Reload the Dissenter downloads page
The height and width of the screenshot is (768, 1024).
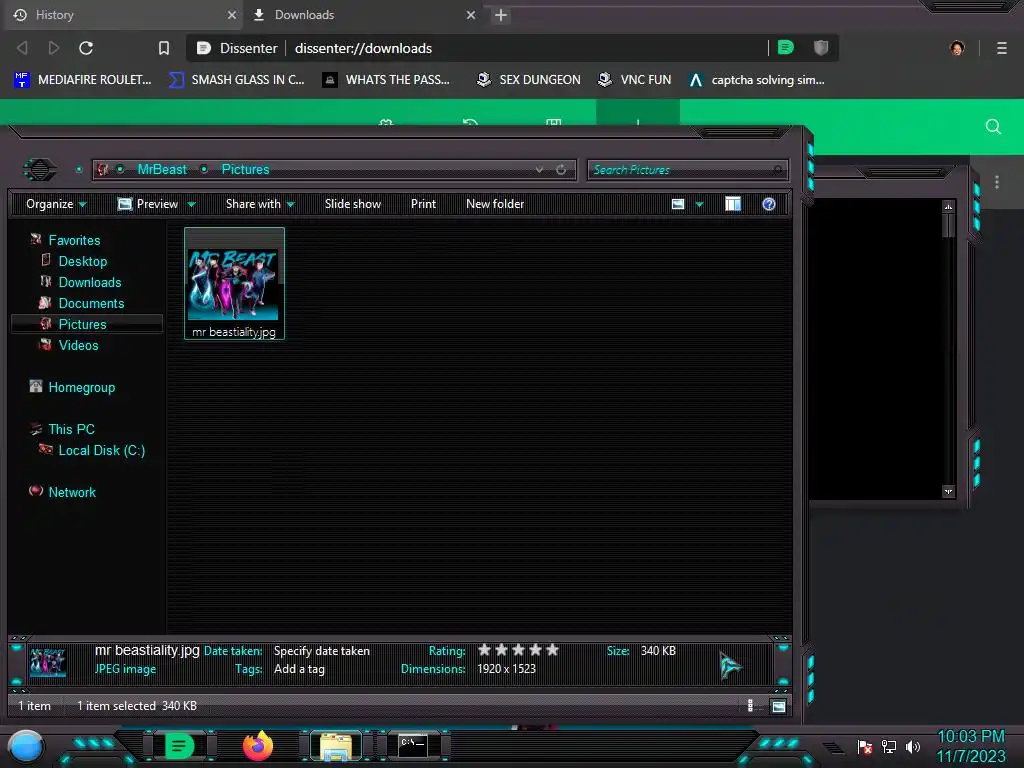(x=86, y=48)
